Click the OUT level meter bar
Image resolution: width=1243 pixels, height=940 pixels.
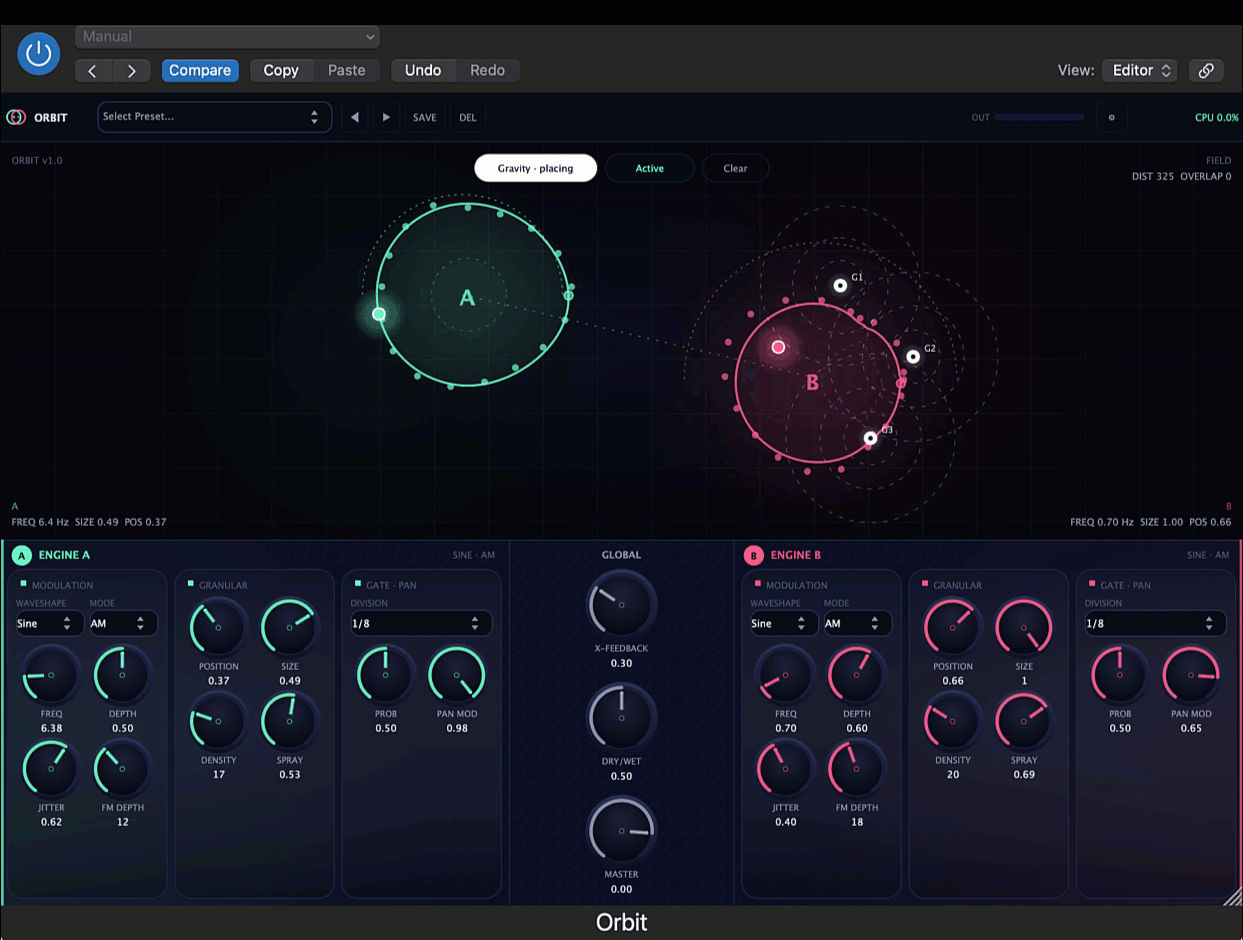pos(1040,117)
